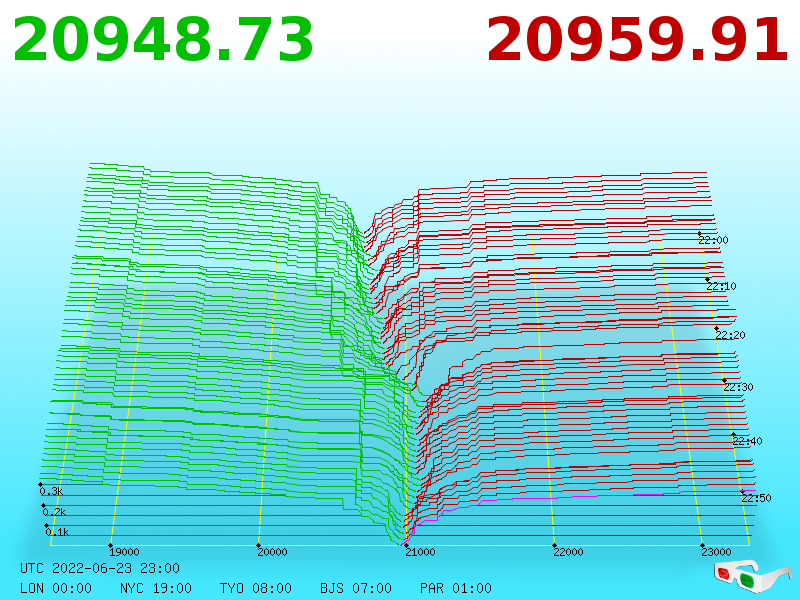Screen dimensions: 800x600
Task: Click the 0.3k volume axis label
Action: [x=51, y=491]
